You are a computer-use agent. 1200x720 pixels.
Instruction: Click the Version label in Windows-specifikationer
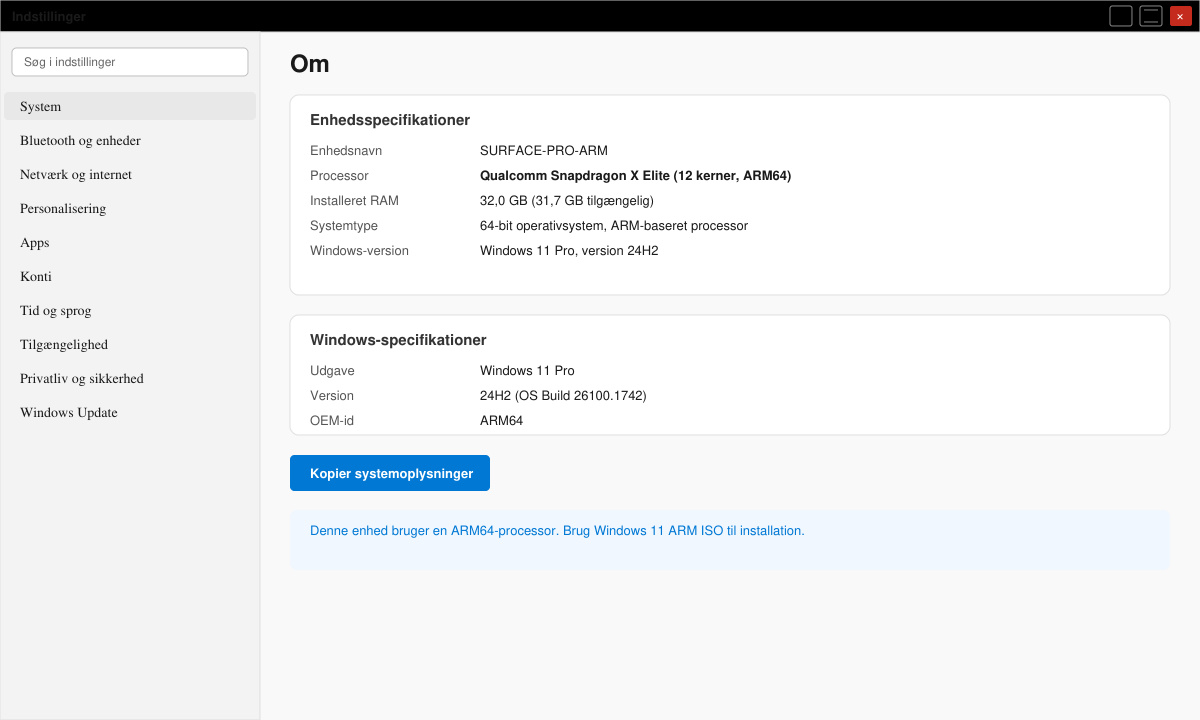click(x=332, y=396)
